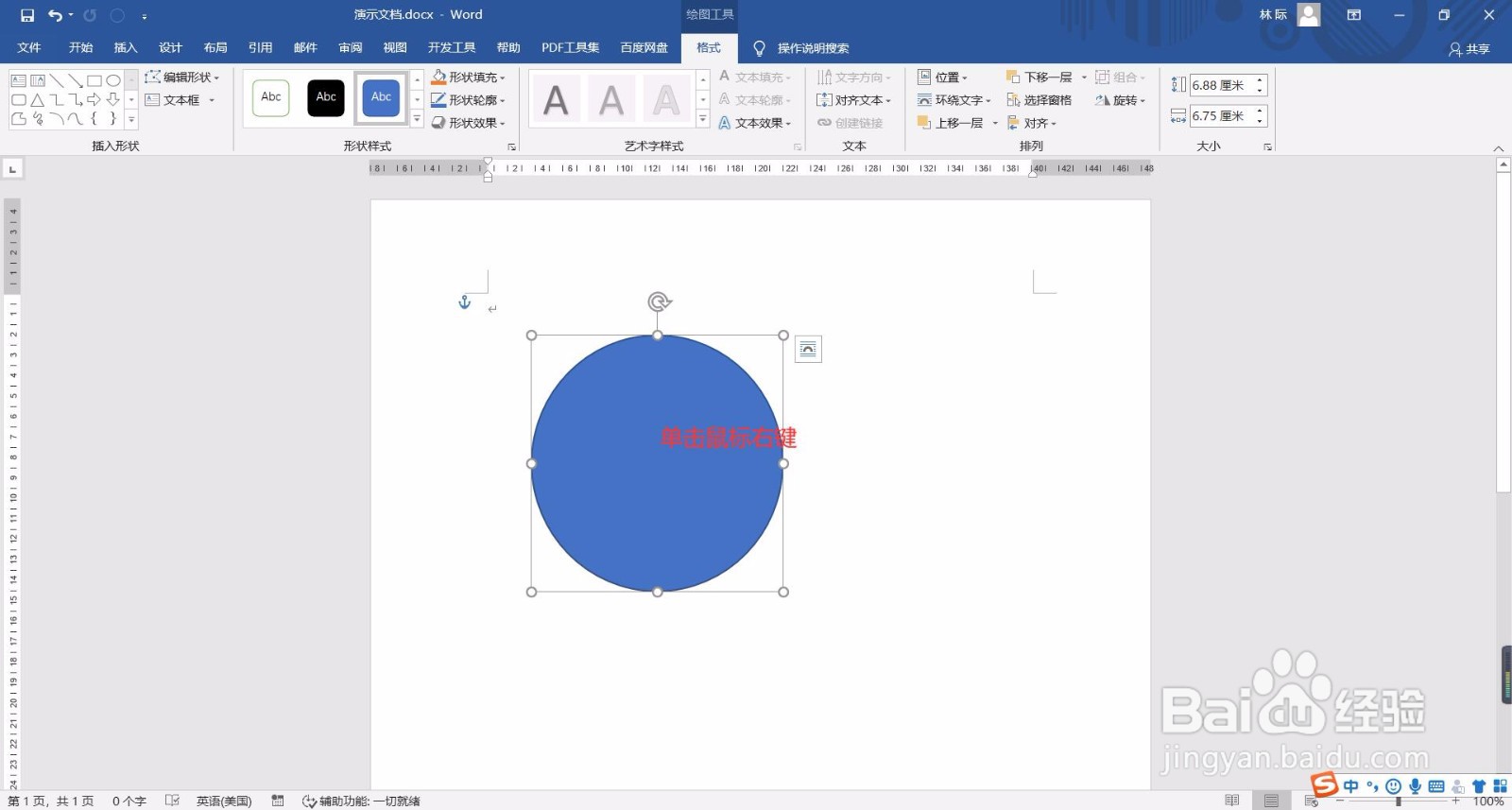This screenshot has height=810, width=1512.
Task: Click the ruler tab selector (L)
Action: [x=12, y=169]
